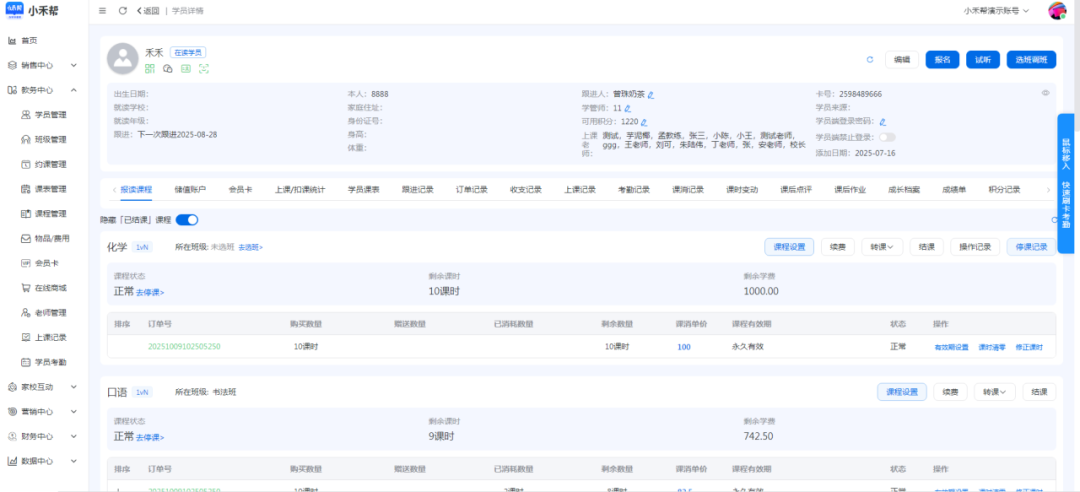Viewport: 1080px width, 492px height.
Task: Click the page reload icon beside 返回
Action: [122, 11]
